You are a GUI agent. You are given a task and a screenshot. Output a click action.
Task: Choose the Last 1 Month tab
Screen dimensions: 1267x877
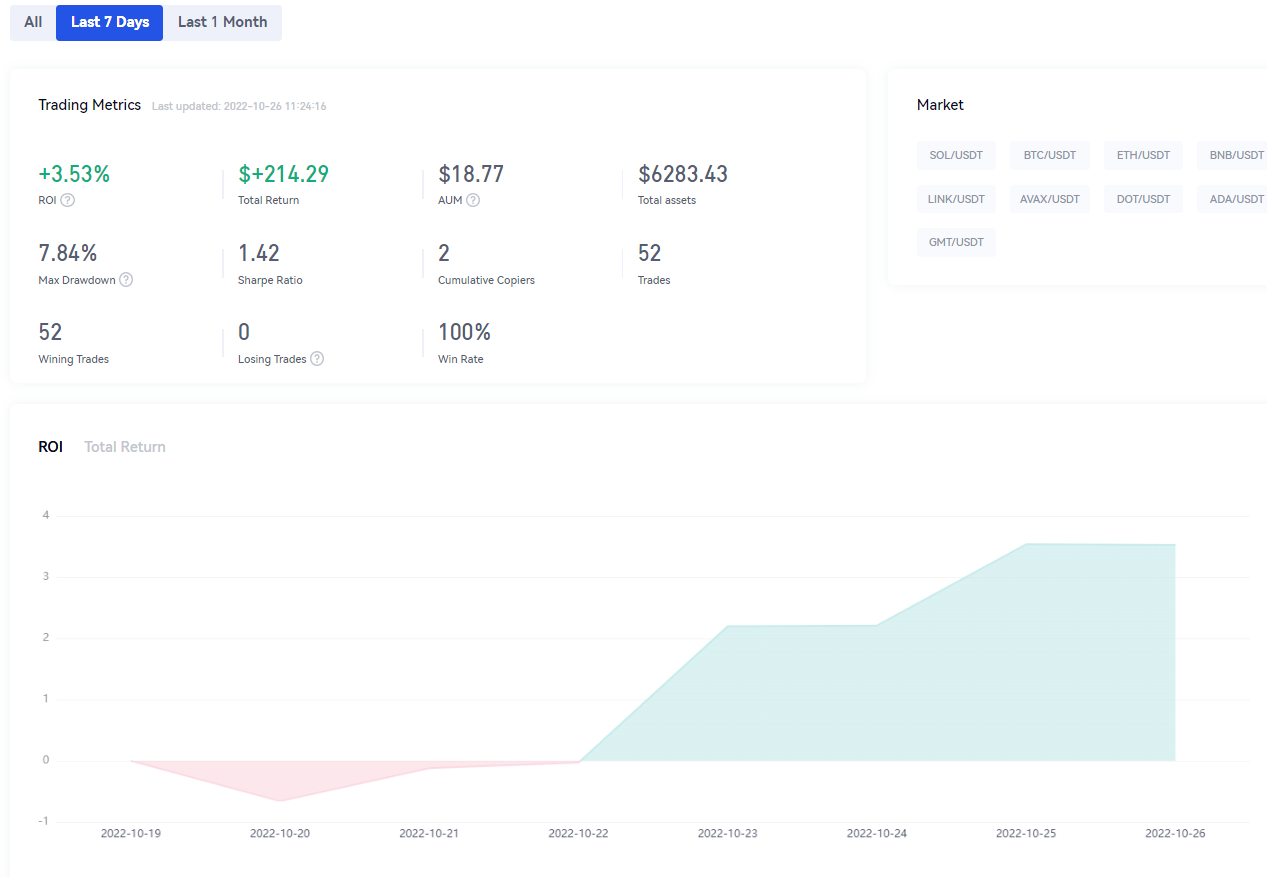[222, 22]
